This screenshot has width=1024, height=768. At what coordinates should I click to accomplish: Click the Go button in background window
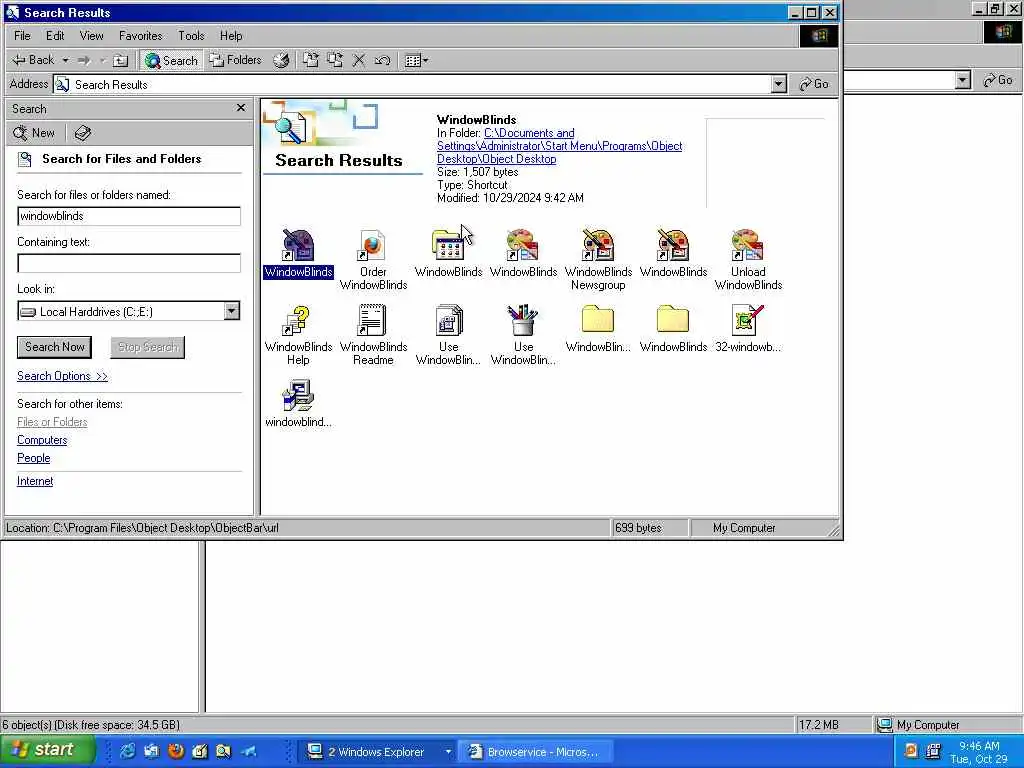click(x=998, y=80)
